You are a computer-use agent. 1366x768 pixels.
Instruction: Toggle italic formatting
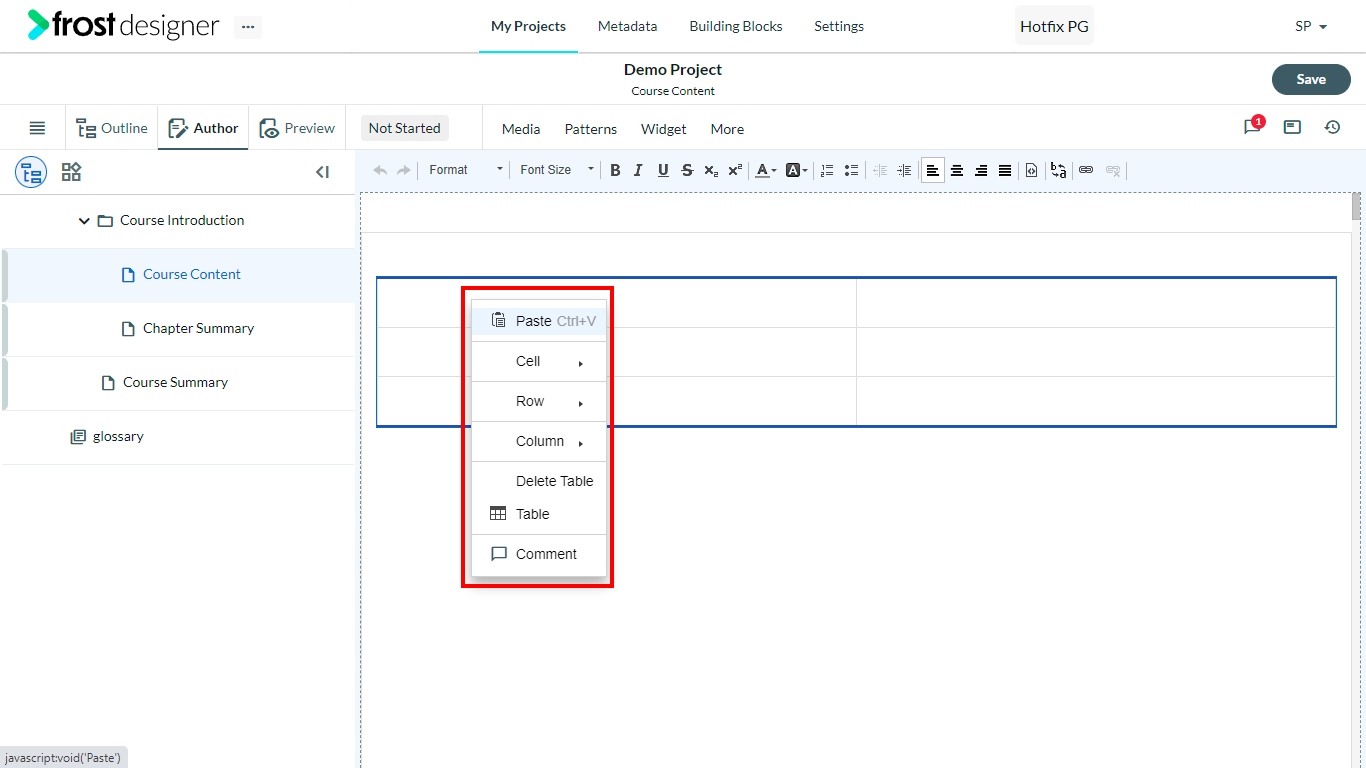(x=639, y=170)
